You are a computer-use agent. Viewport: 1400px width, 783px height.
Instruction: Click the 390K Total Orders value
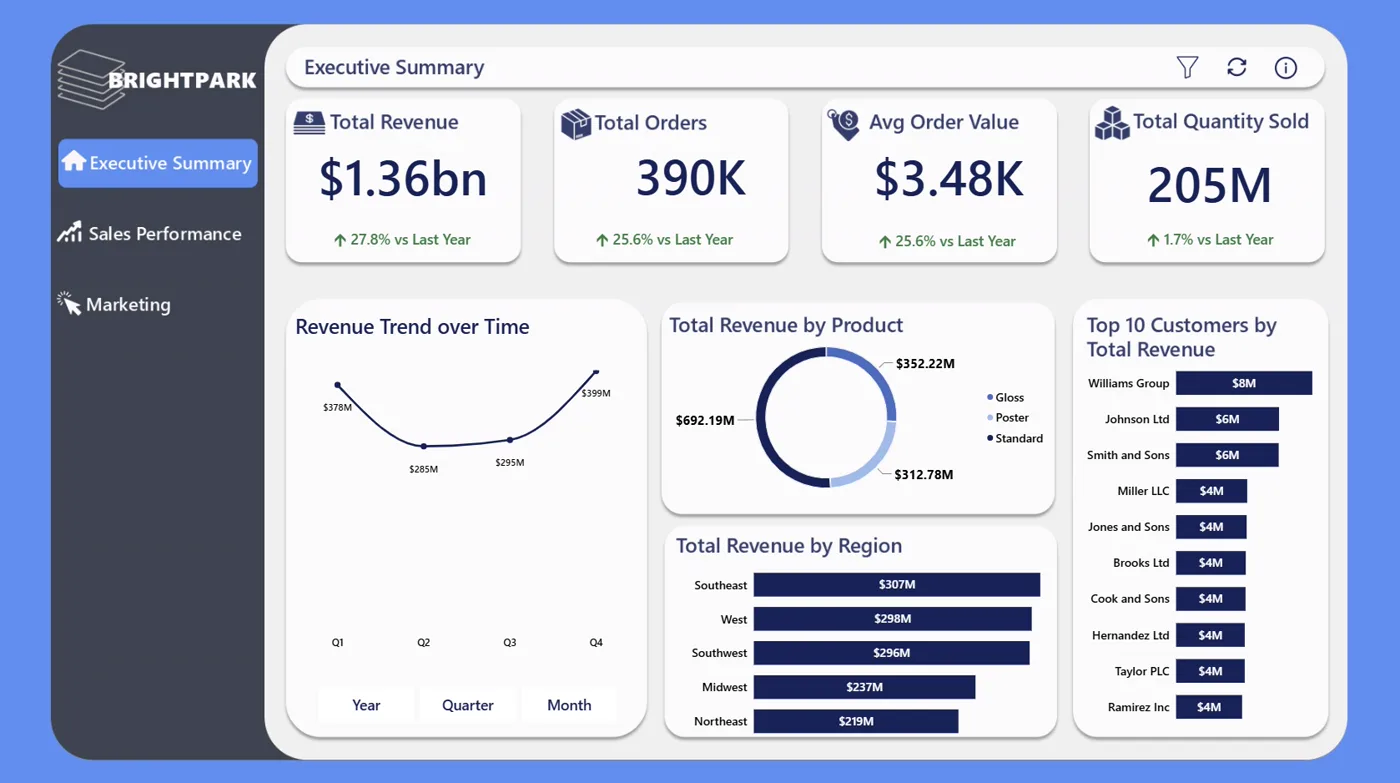691,178
